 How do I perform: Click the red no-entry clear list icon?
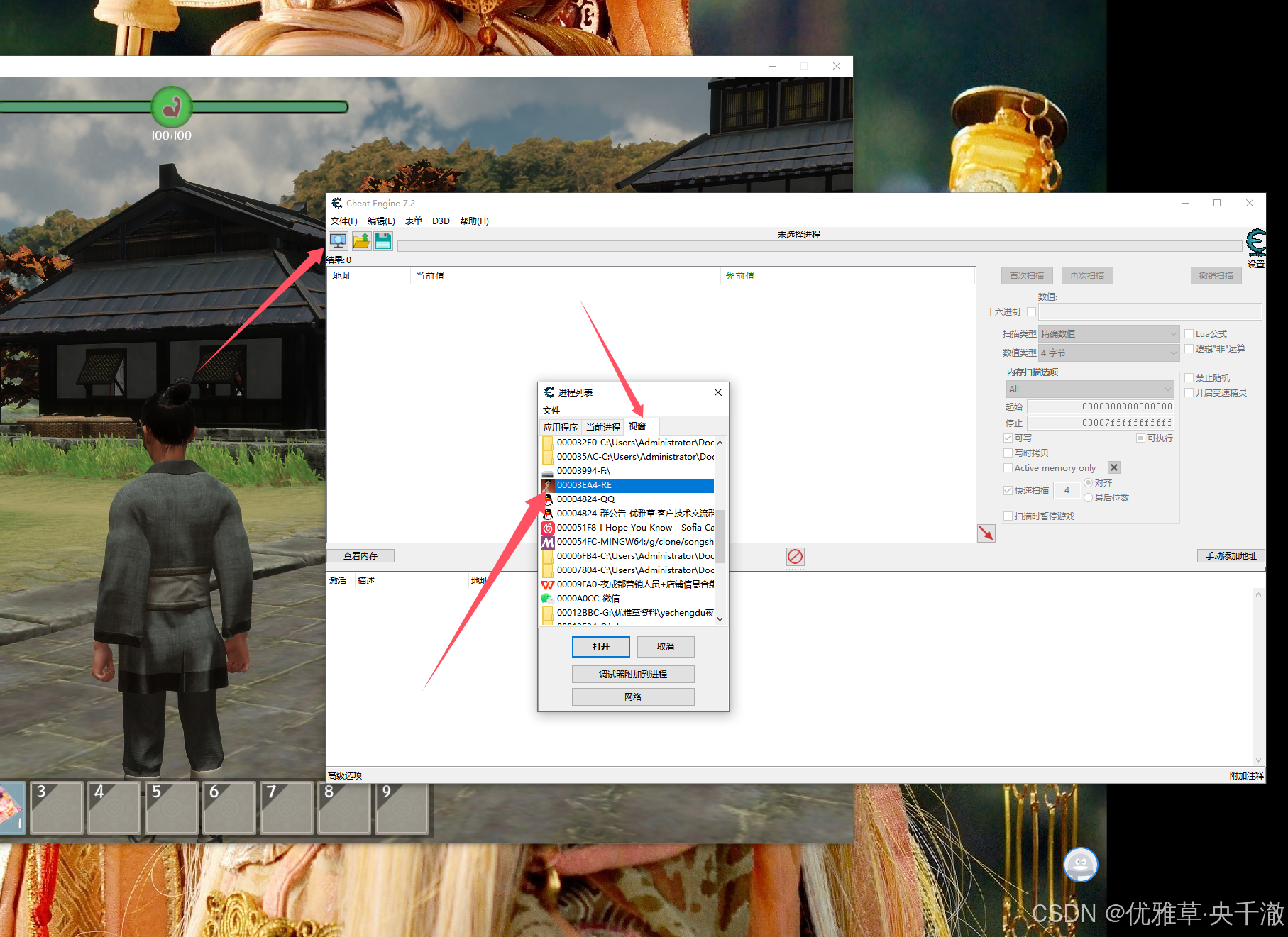point(795,556)
